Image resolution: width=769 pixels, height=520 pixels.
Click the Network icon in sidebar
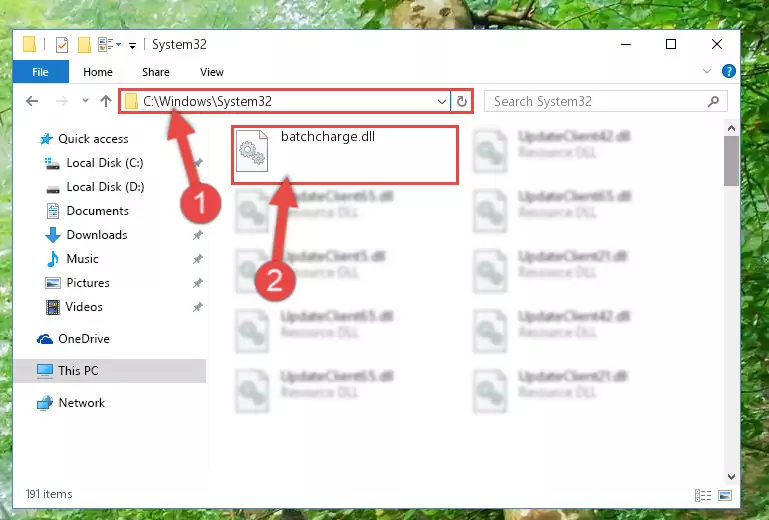45,403
